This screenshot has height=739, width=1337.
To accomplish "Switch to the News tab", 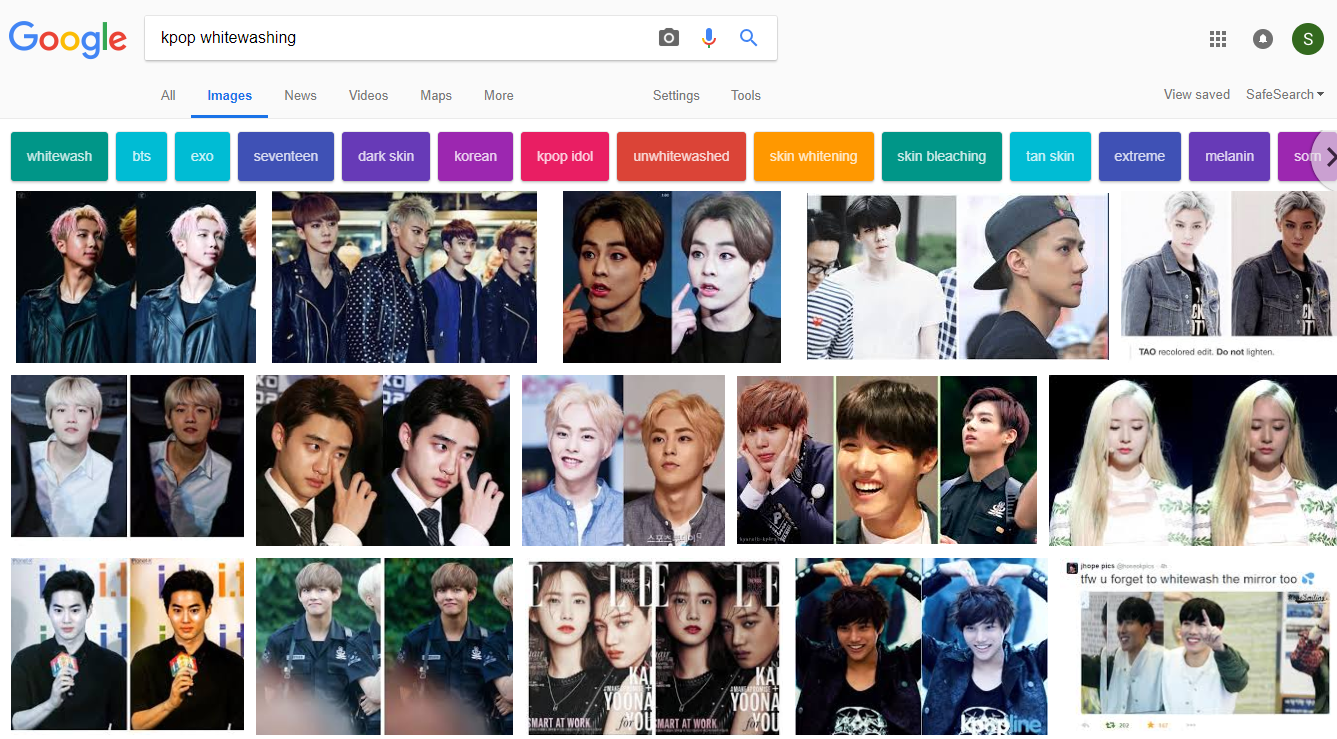I will 300,95.
